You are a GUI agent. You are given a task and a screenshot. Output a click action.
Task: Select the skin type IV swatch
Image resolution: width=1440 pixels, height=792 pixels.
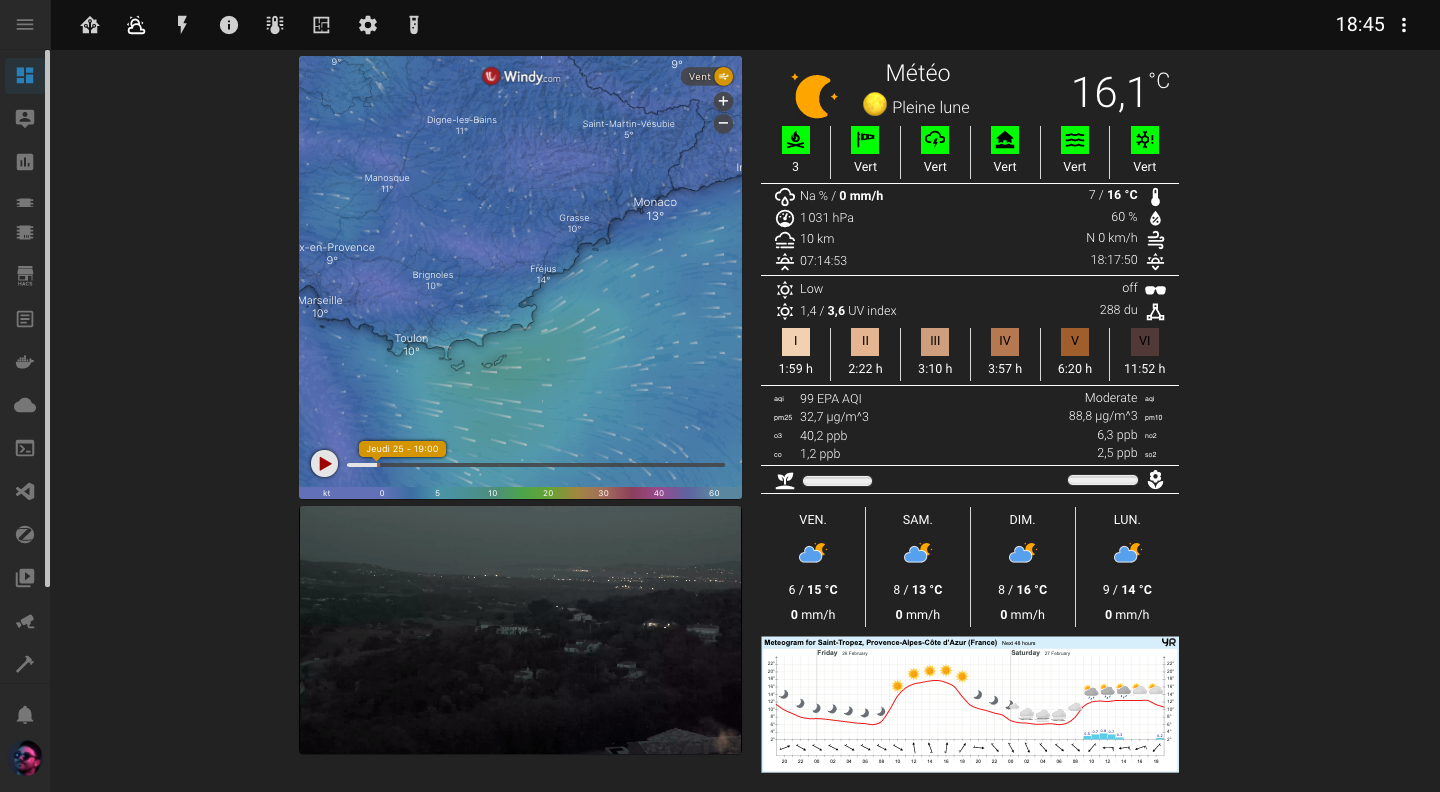click(x=1004, y=341)
